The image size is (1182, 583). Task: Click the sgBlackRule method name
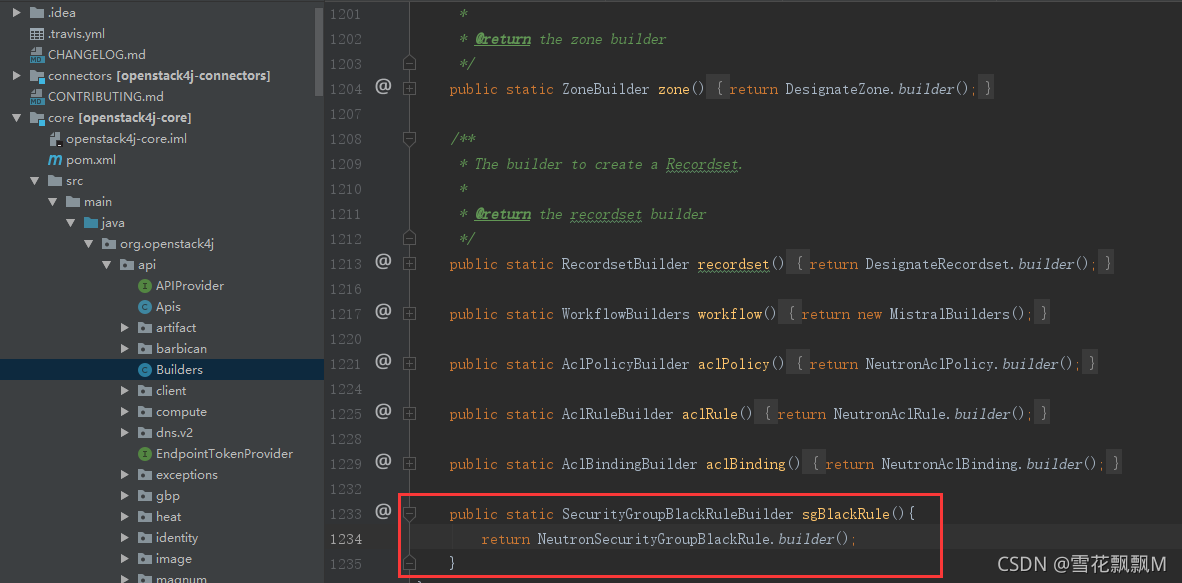pyautogui.click(x=846, y=514)
